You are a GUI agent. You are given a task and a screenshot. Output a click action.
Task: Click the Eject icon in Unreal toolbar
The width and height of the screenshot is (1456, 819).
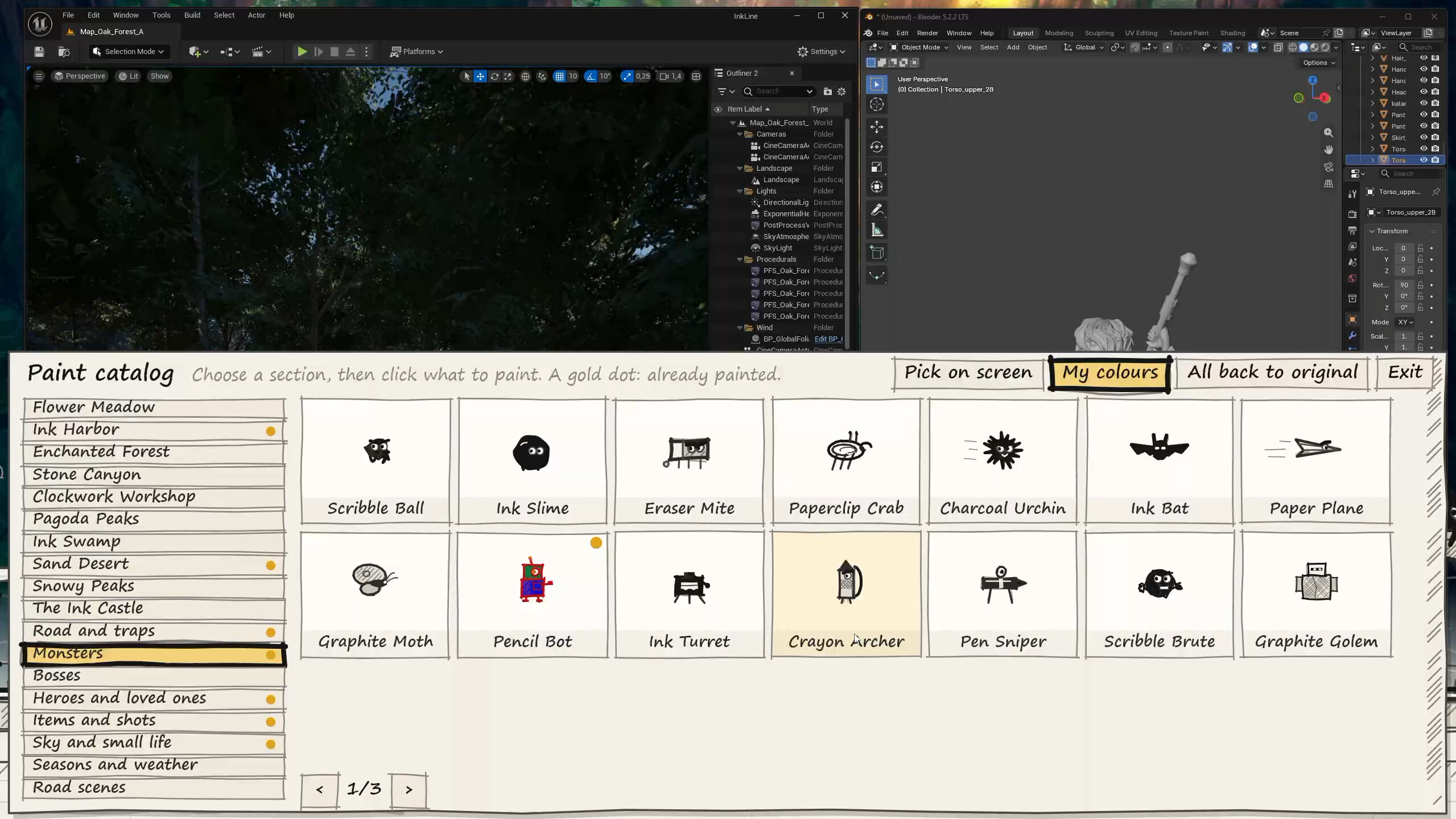[x=350, y=52]
